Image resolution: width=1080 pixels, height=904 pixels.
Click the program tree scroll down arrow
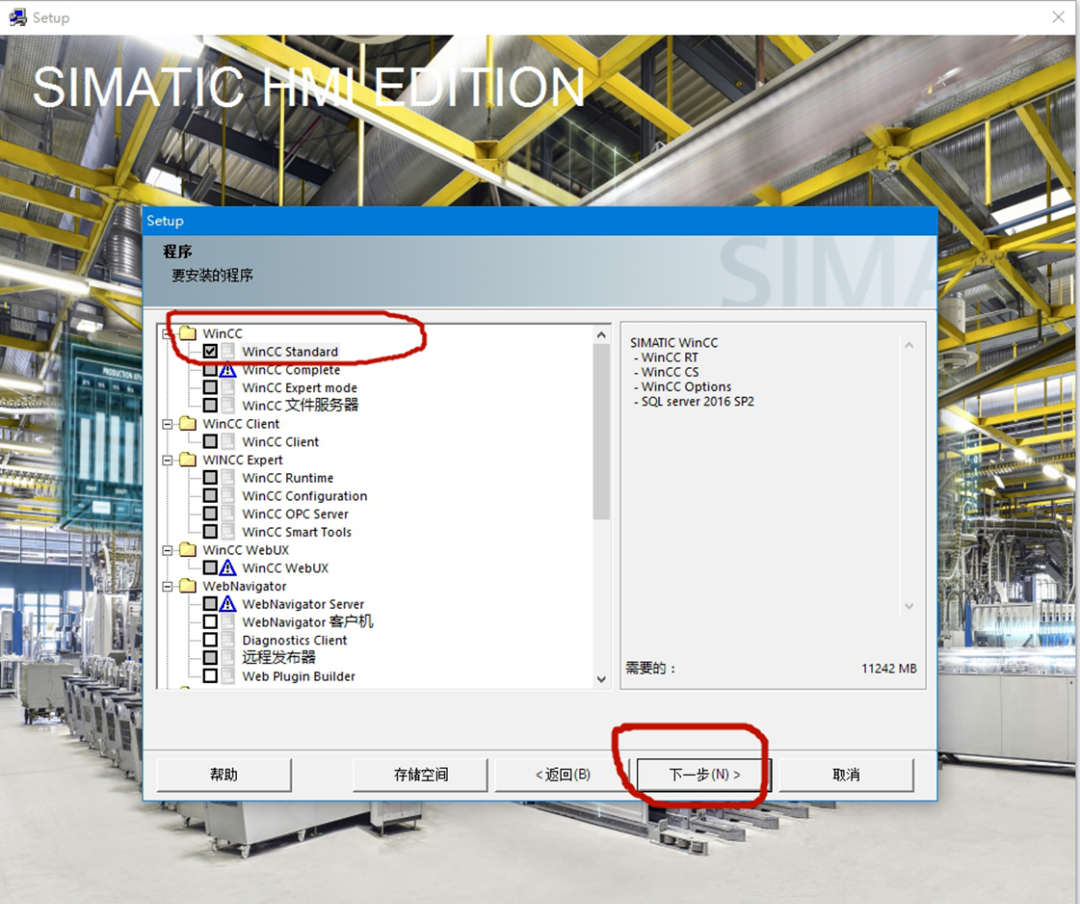(x=601, y=679)
